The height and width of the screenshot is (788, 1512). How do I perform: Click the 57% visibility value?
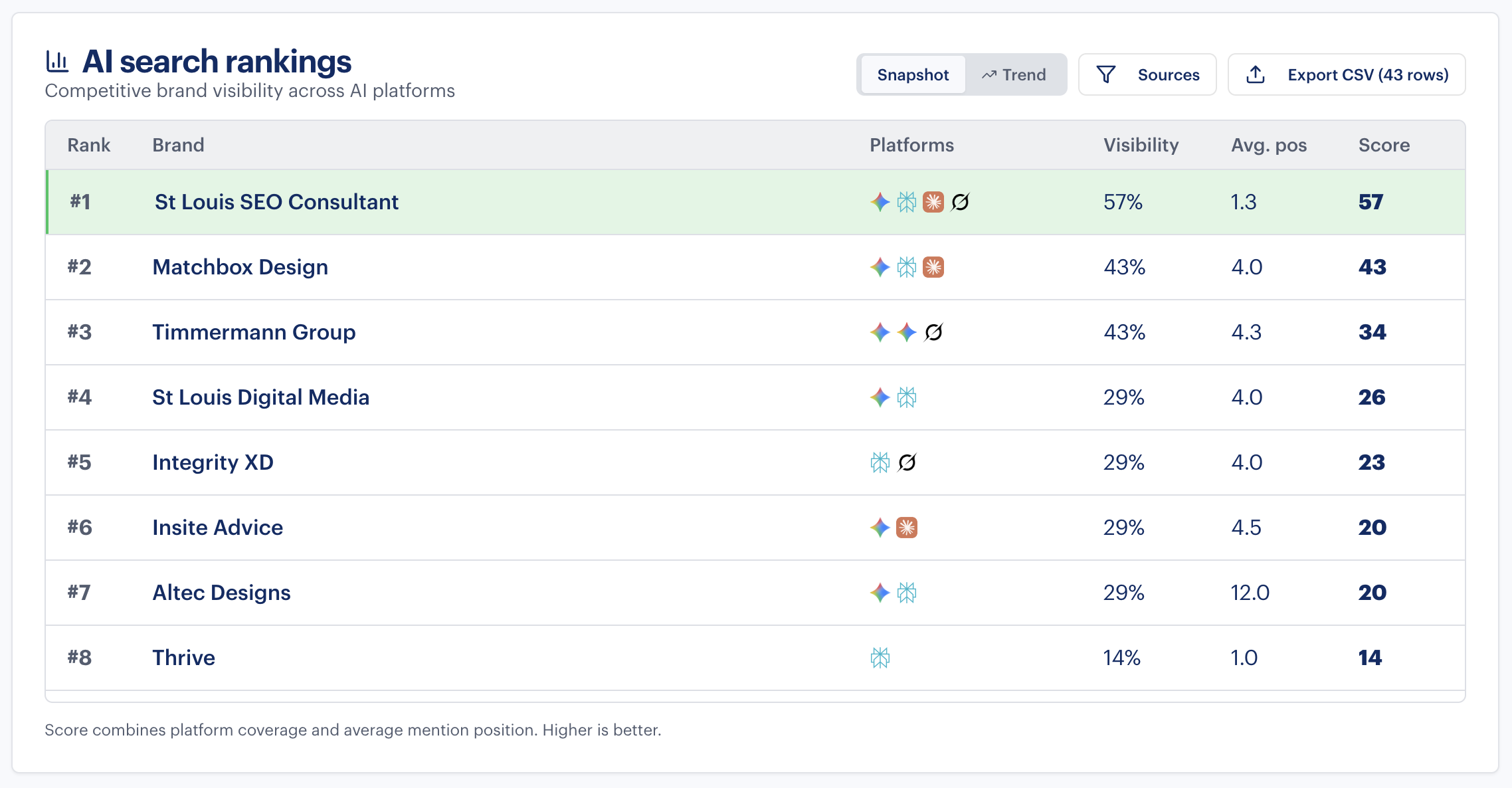1123,202
